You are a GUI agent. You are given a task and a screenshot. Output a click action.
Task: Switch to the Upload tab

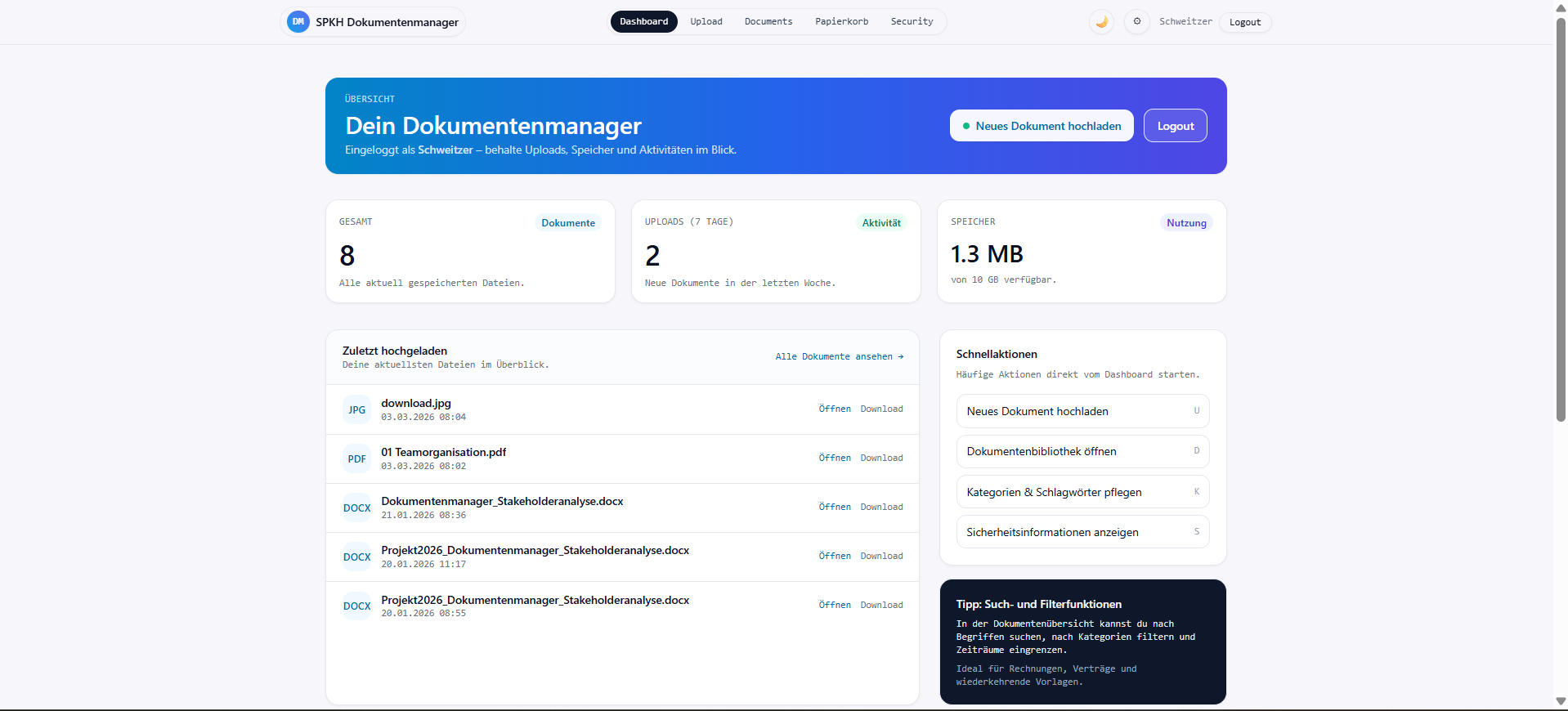(706, 22)
